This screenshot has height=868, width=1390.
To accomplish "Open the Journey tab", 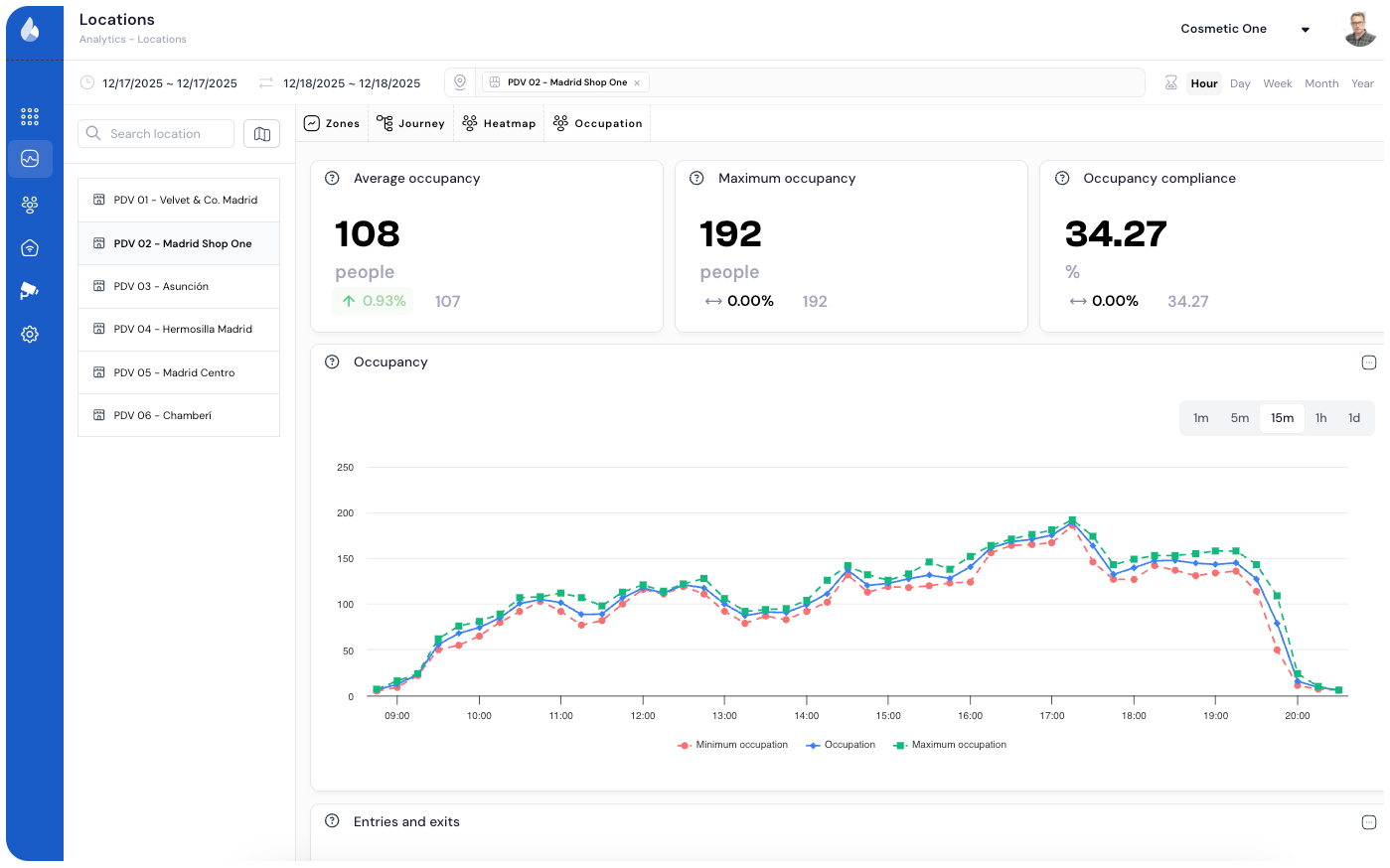I will click(410, 124).
